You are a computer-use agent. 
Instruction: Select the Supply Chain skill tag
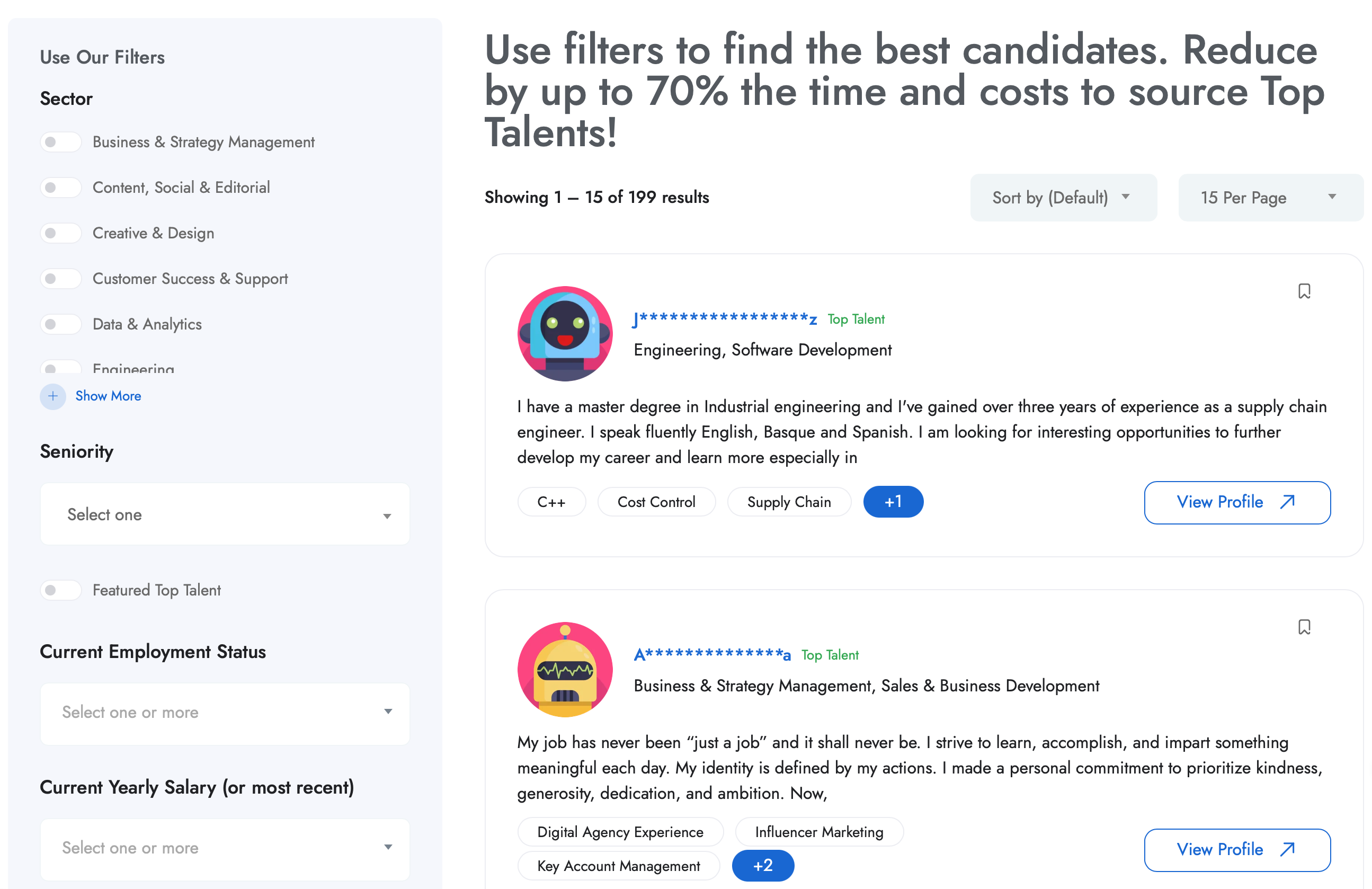(789, 502)
